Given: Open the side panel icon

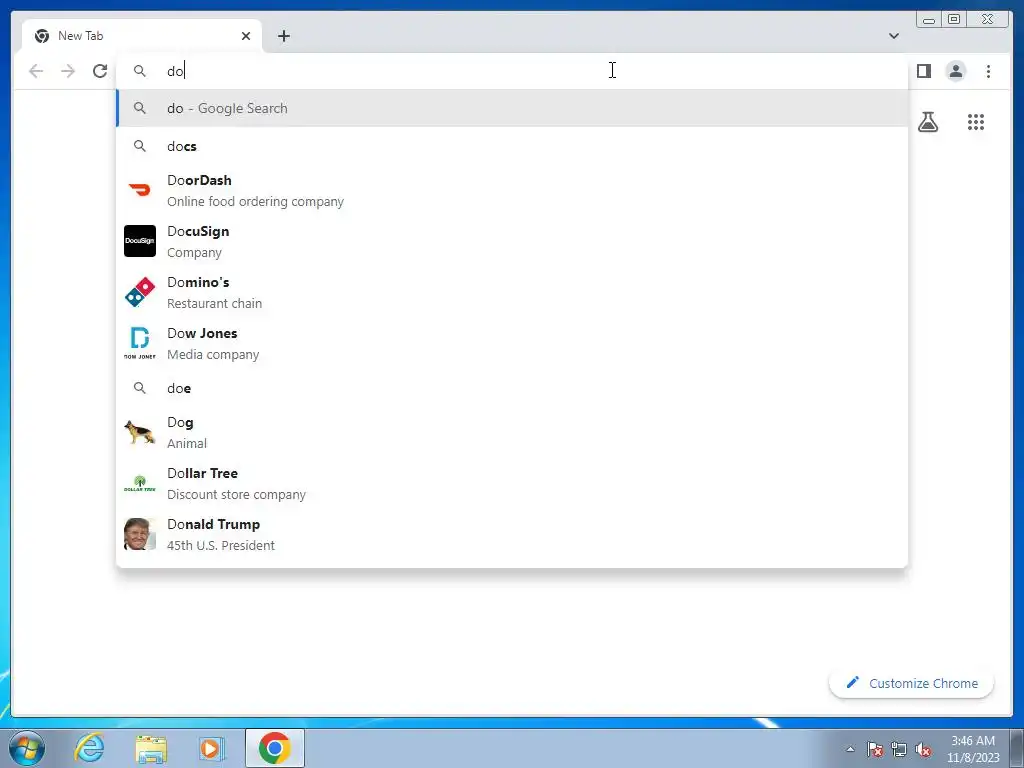Looking at the screenshot, I should click(923, 71).
